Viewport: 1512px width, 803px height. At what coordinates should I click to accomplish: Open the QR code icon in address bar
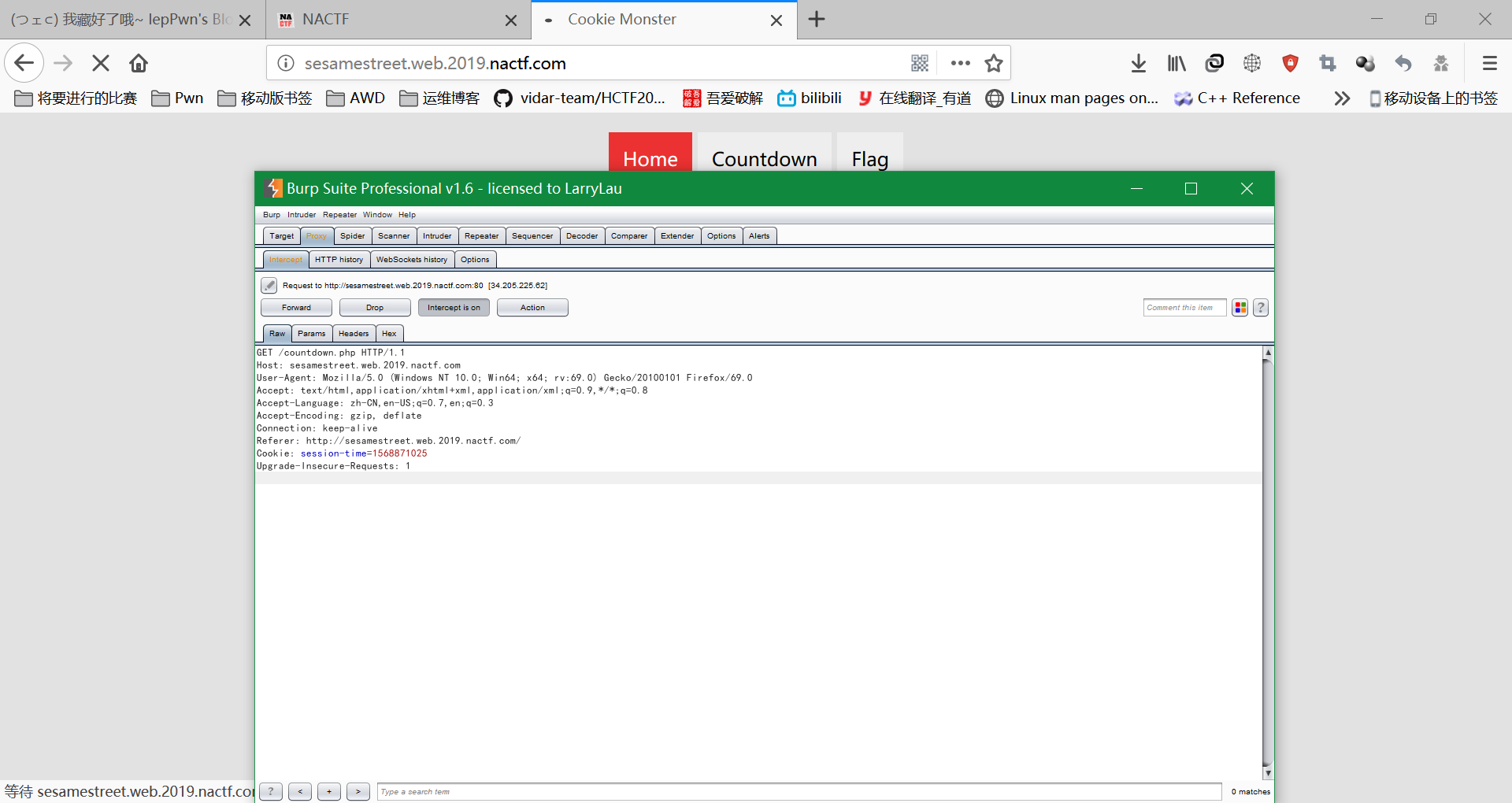[x=920, y=63]
